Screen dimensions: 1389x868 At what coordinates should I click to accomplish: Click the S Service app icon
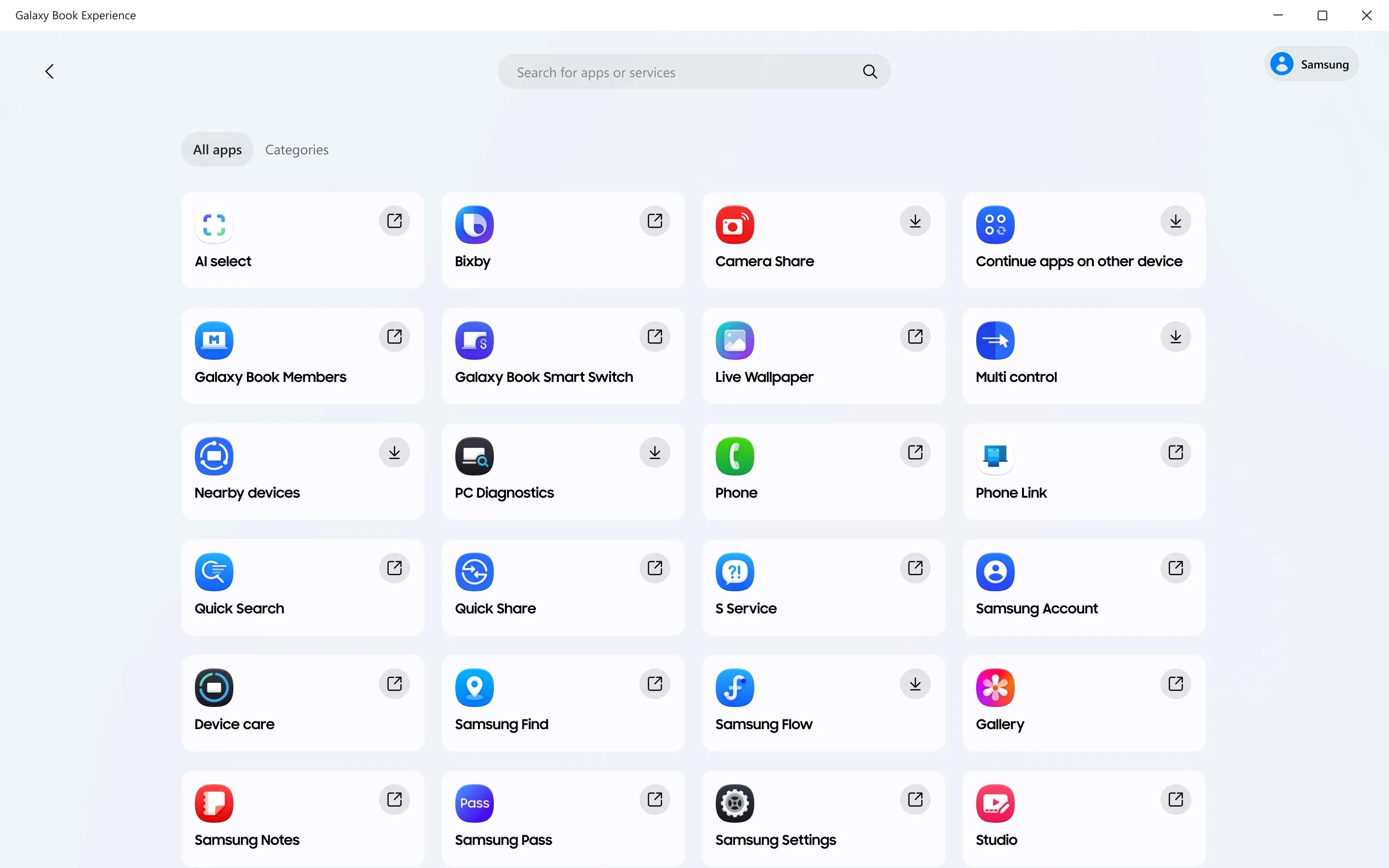click(x=735, y=572)
